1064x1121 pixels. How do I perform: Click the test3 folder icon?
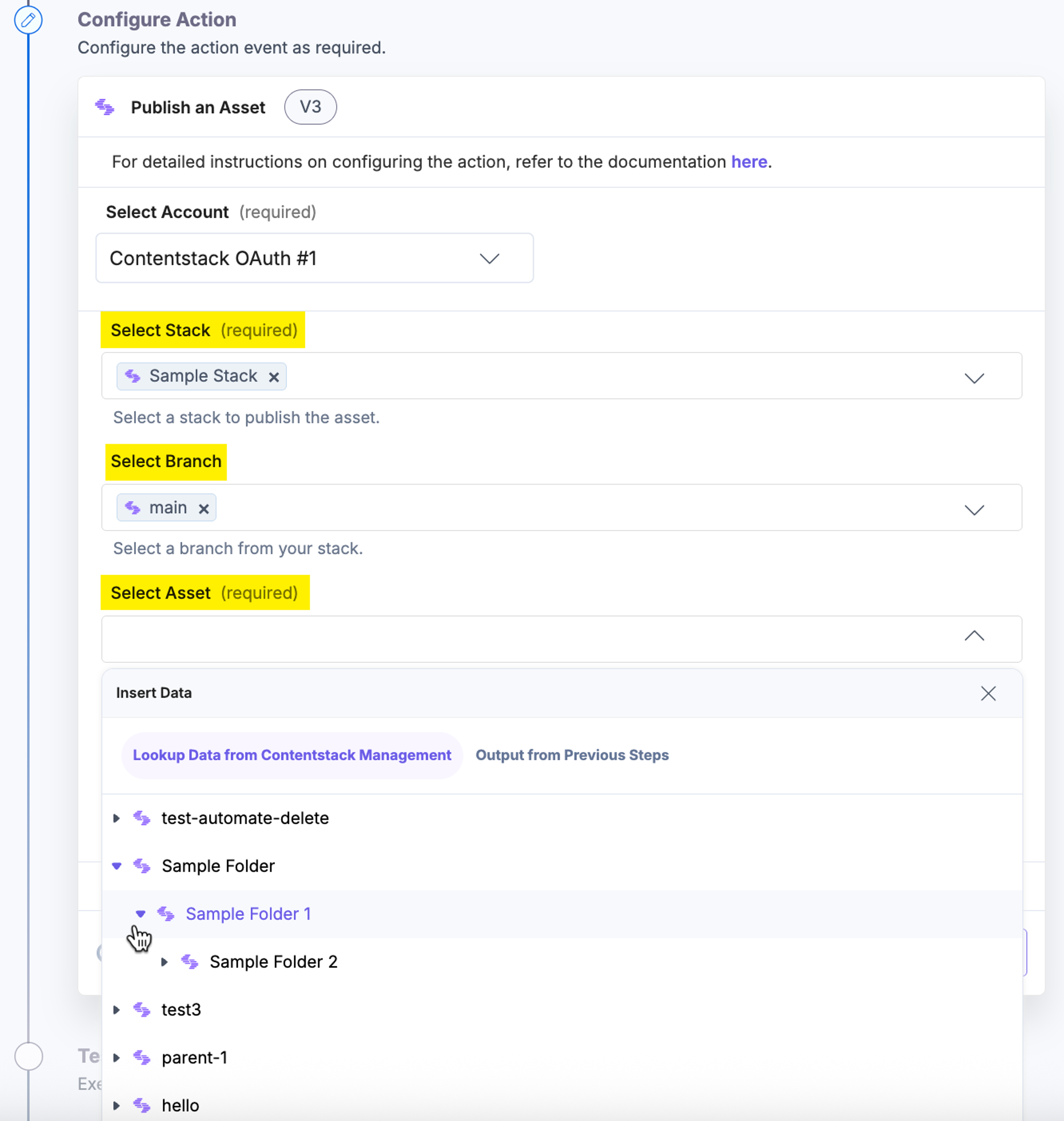(142, 1010)
